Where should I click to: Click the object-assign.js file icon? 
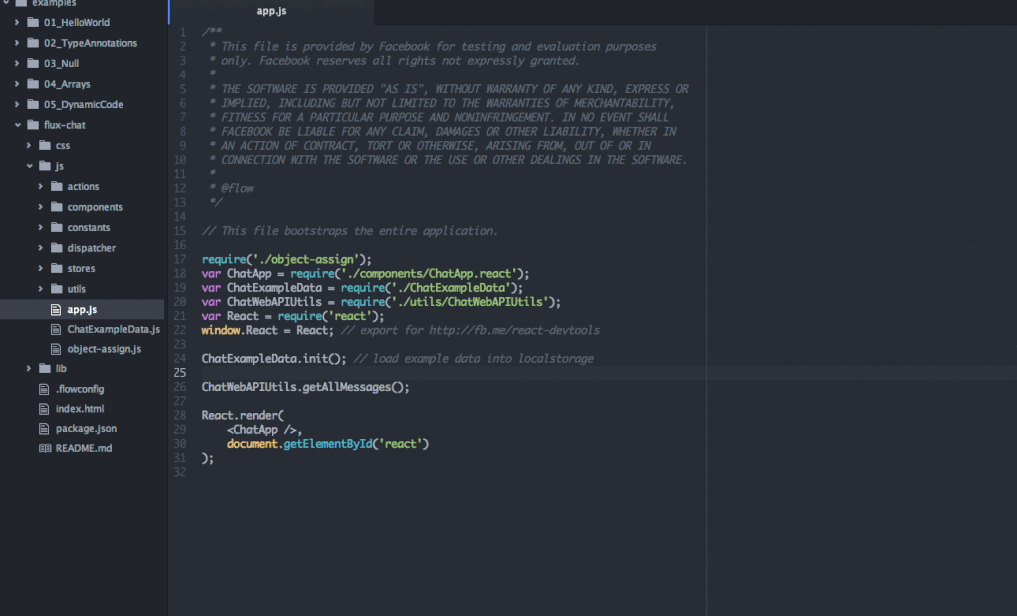(56, 349)
